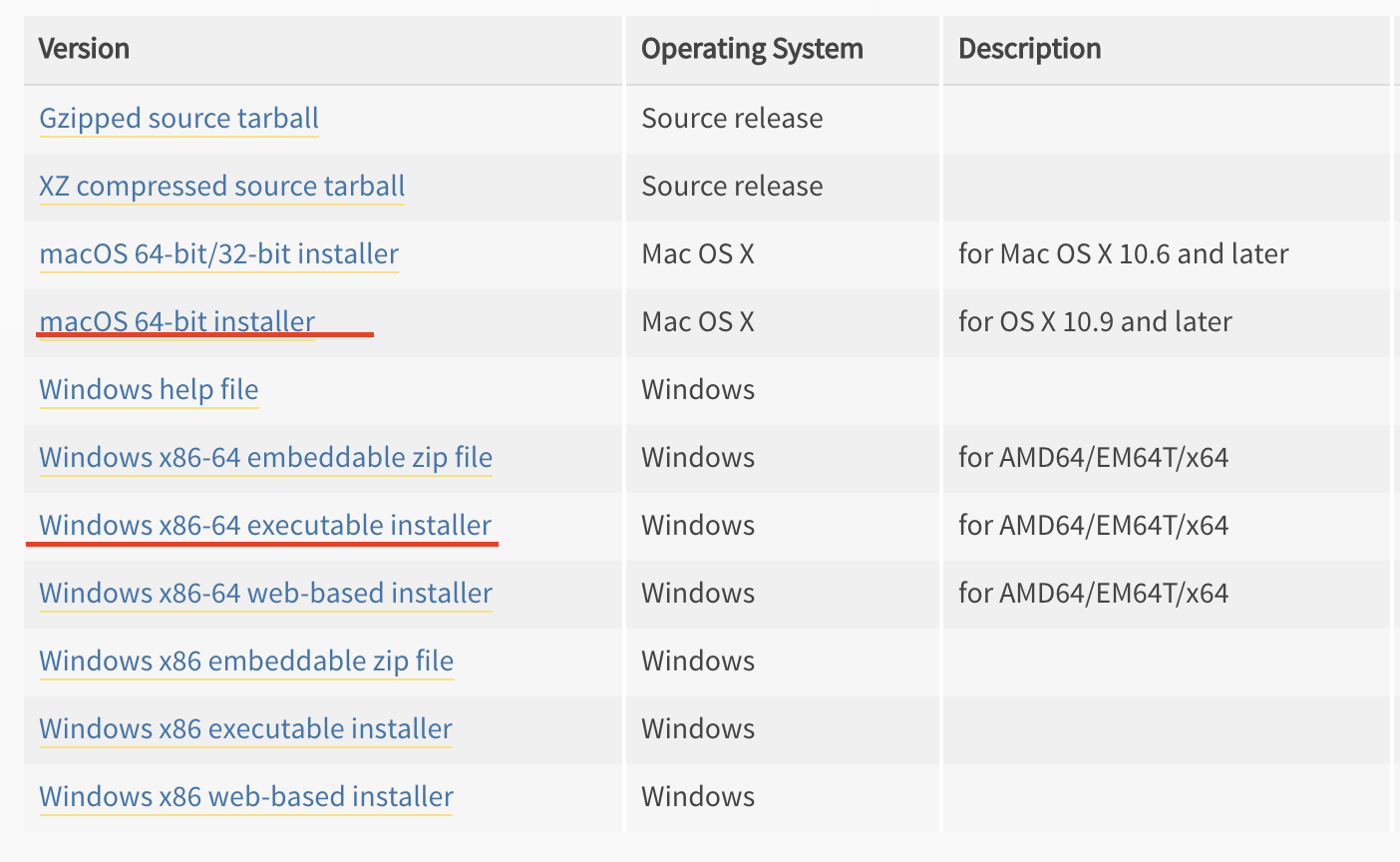The height and width of the screenshot is (862, 1400).
Task: Download Windows x86-64 executable installer
Action: (265, 525)
